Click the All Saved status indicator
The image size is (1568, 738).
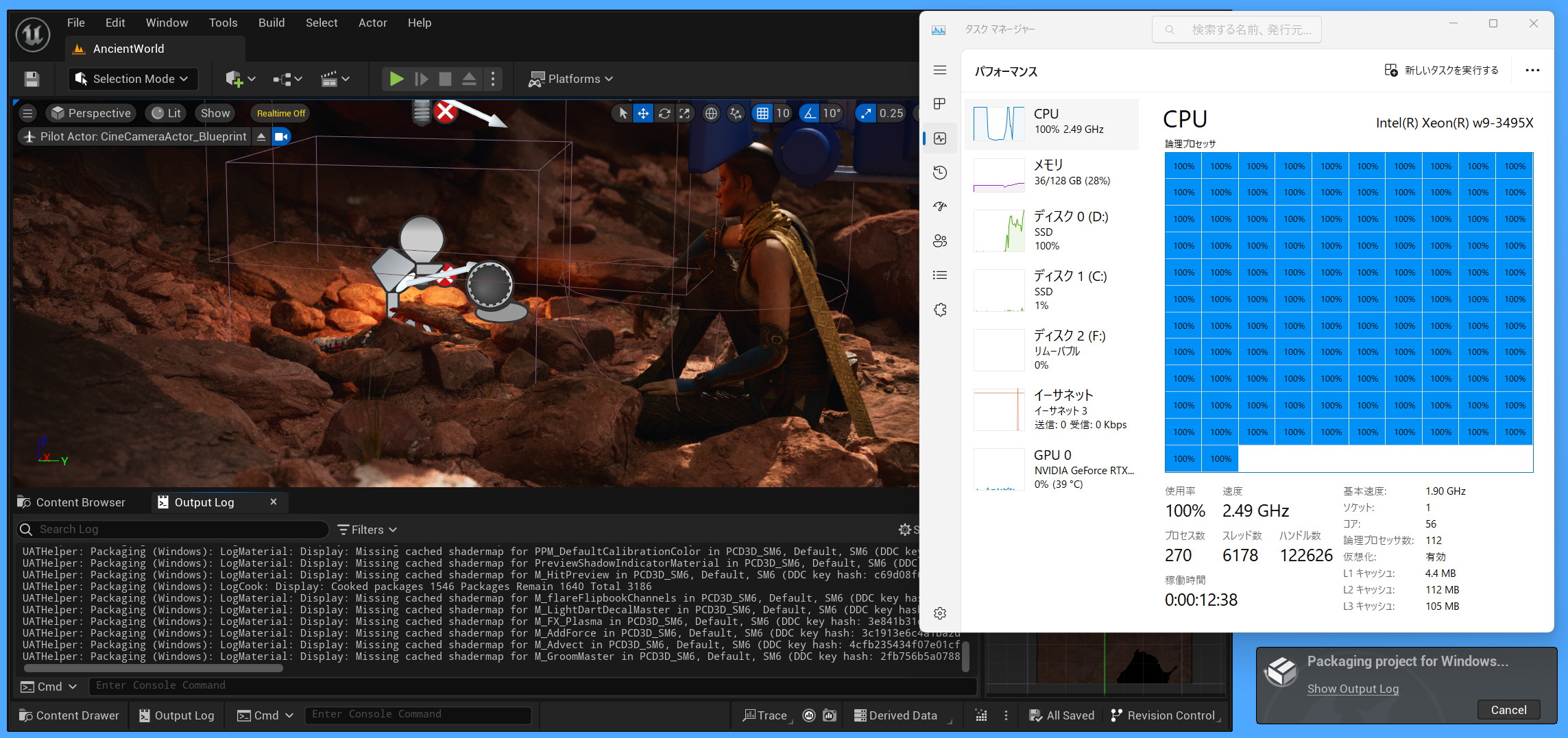tap(1062, 715)
